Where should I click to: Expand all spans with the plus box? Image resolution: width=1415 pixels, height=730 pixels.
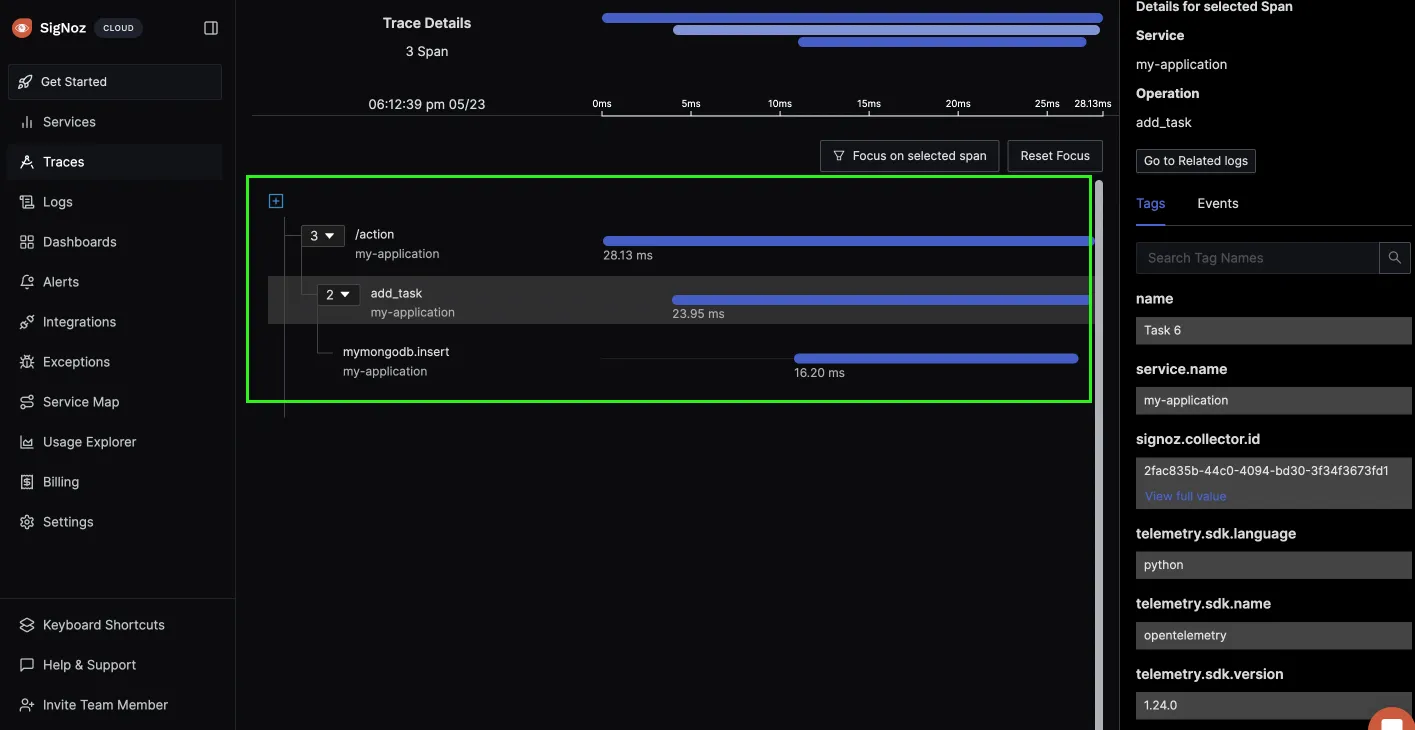pos(276,201)
